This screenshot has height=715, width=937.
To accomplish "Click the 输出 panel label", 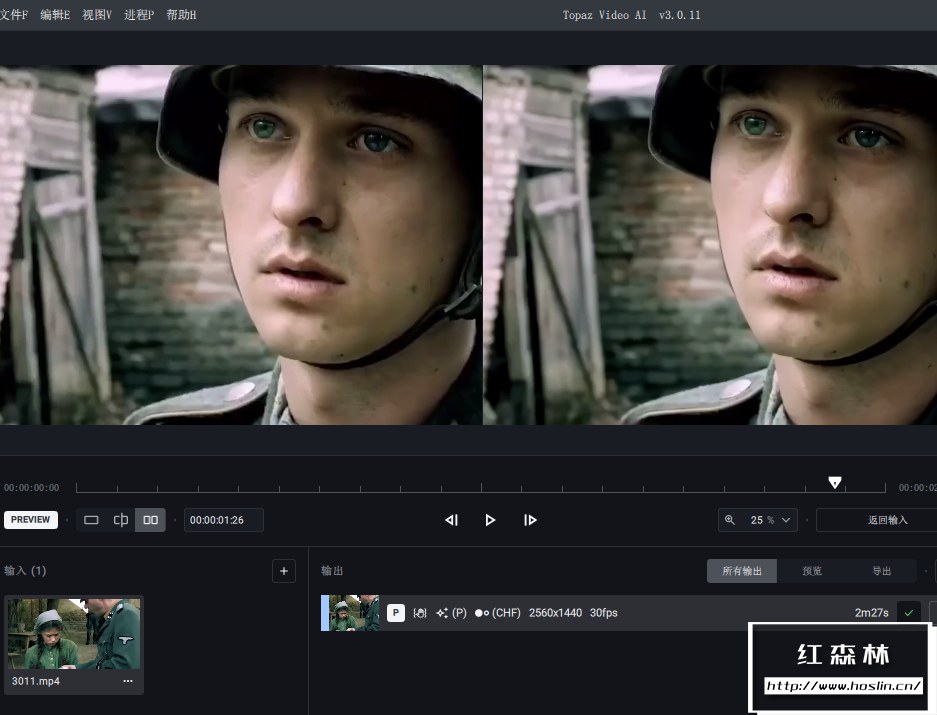I will [332, 571].
